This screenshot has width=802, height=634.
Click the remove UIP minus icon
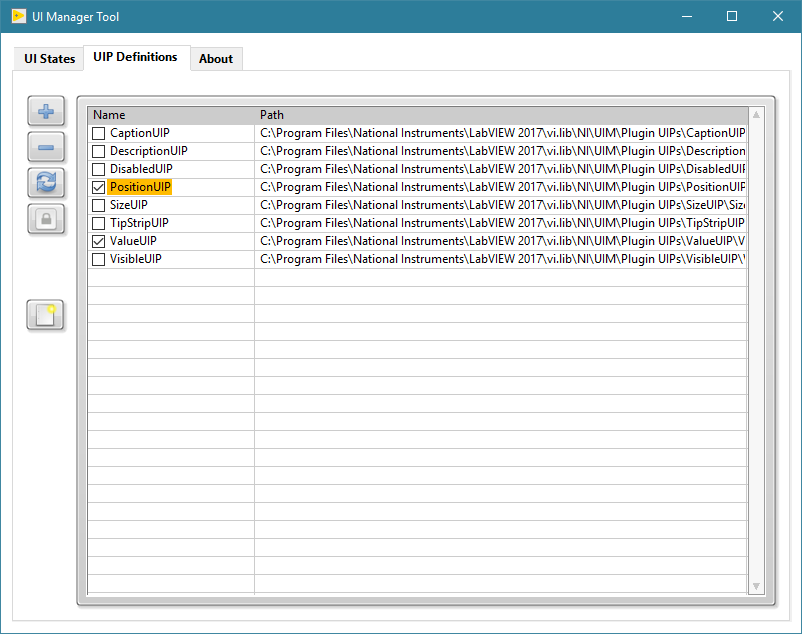(x=46, y=147)
